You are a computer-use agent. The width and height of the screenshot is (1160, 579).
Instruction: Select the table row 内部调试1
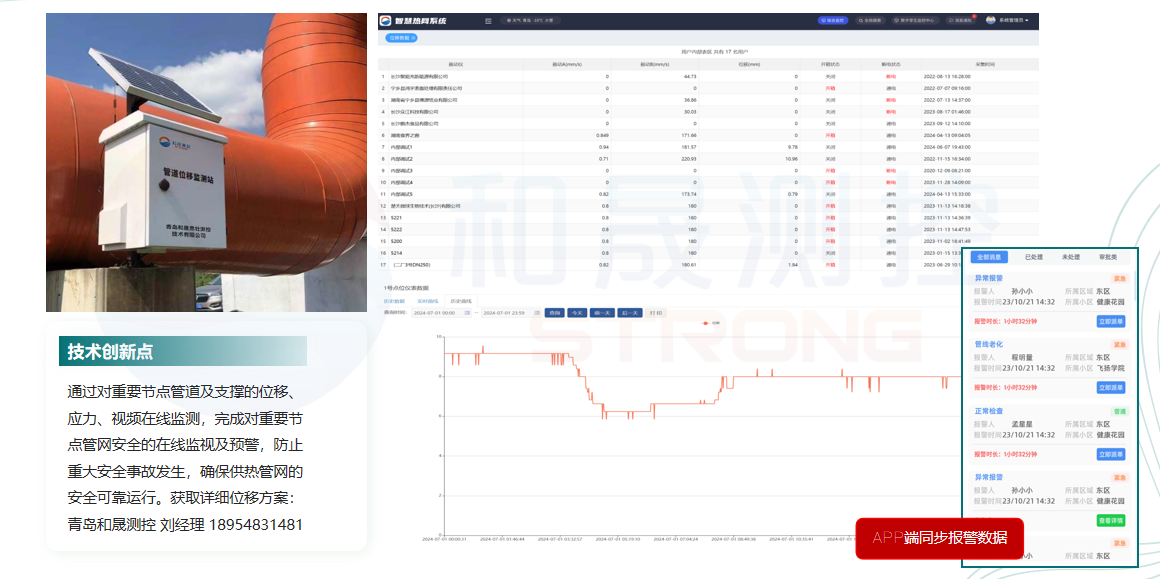click(x=708, y=147)
